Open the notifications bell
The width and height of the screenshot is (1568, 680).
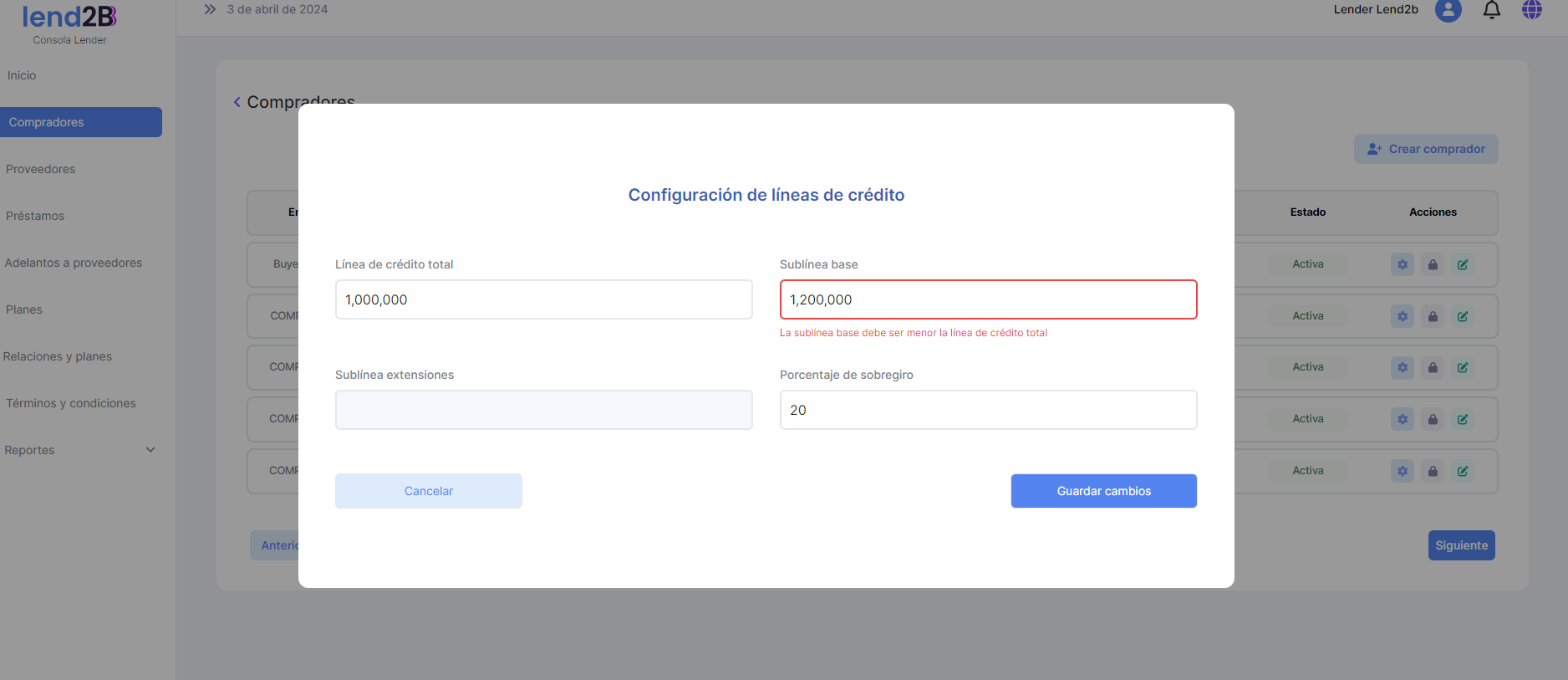[1491, 10]
